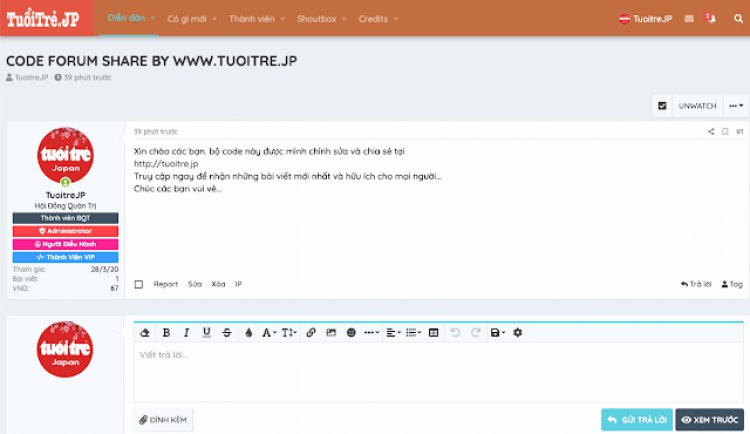Redo last edit in editor
Image resolution: width=750 pixels, height=434 pixels.
(x=475, y=333)
